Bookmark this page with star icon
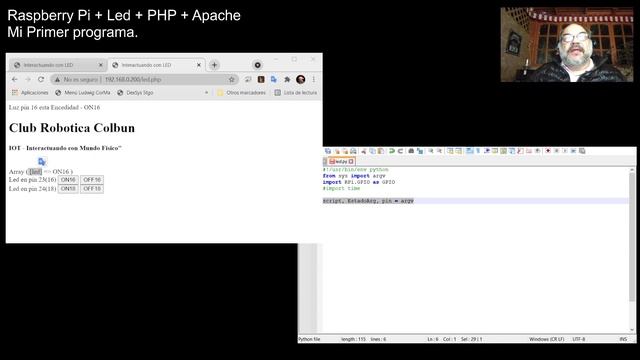The width and height of the screenshot is (640, 360). (x=231, y=80)
